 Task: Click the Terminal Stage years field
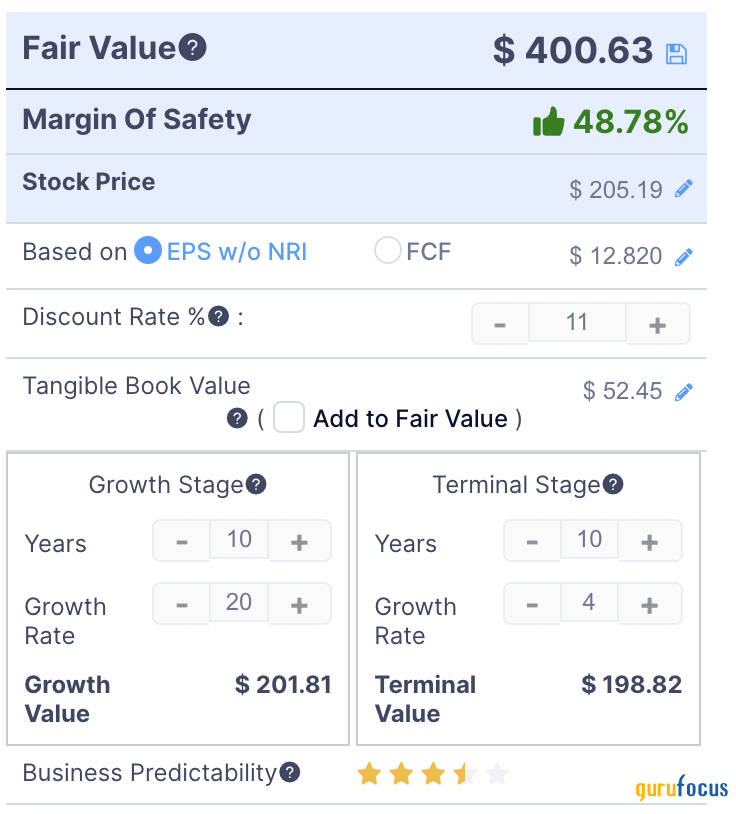coord(590,539)
